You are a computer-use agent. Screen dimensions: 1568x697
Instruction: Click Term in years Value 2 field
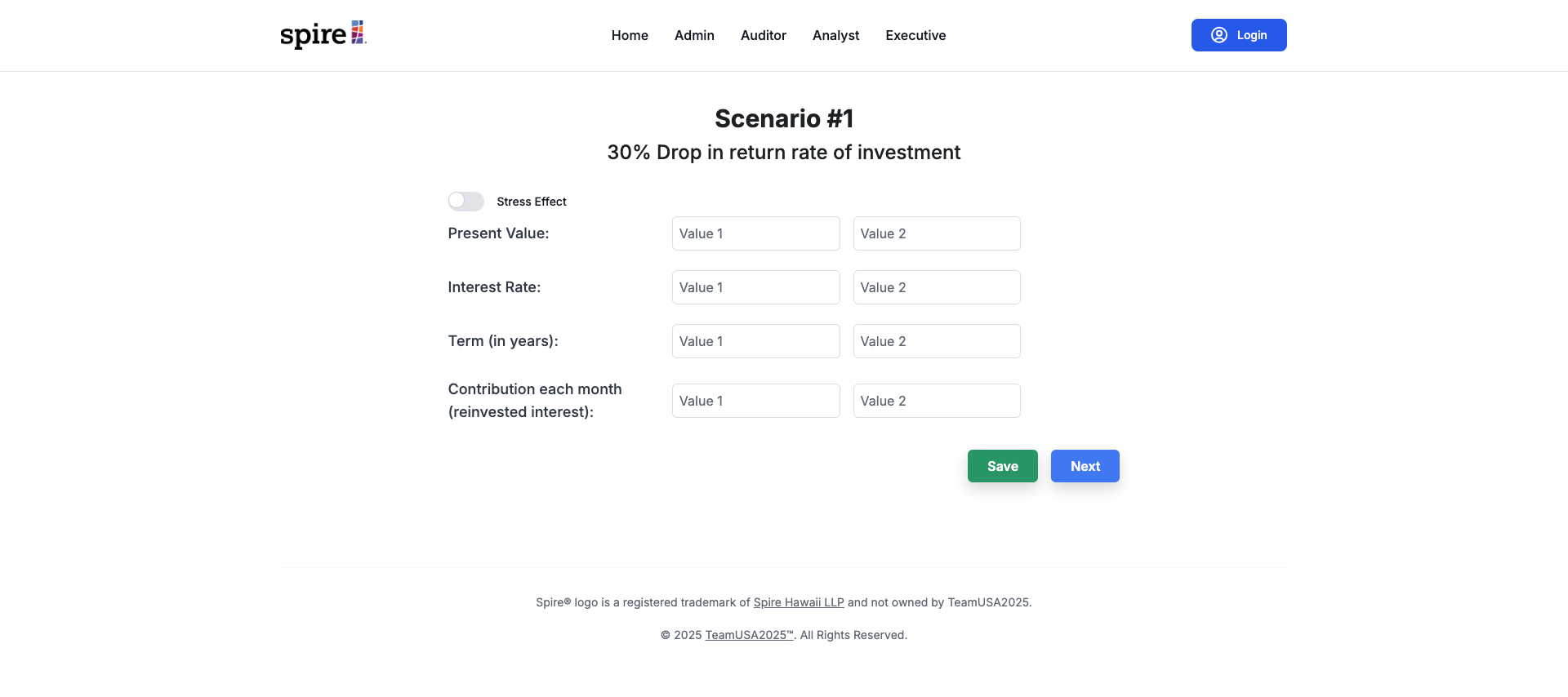click(937, 341)
